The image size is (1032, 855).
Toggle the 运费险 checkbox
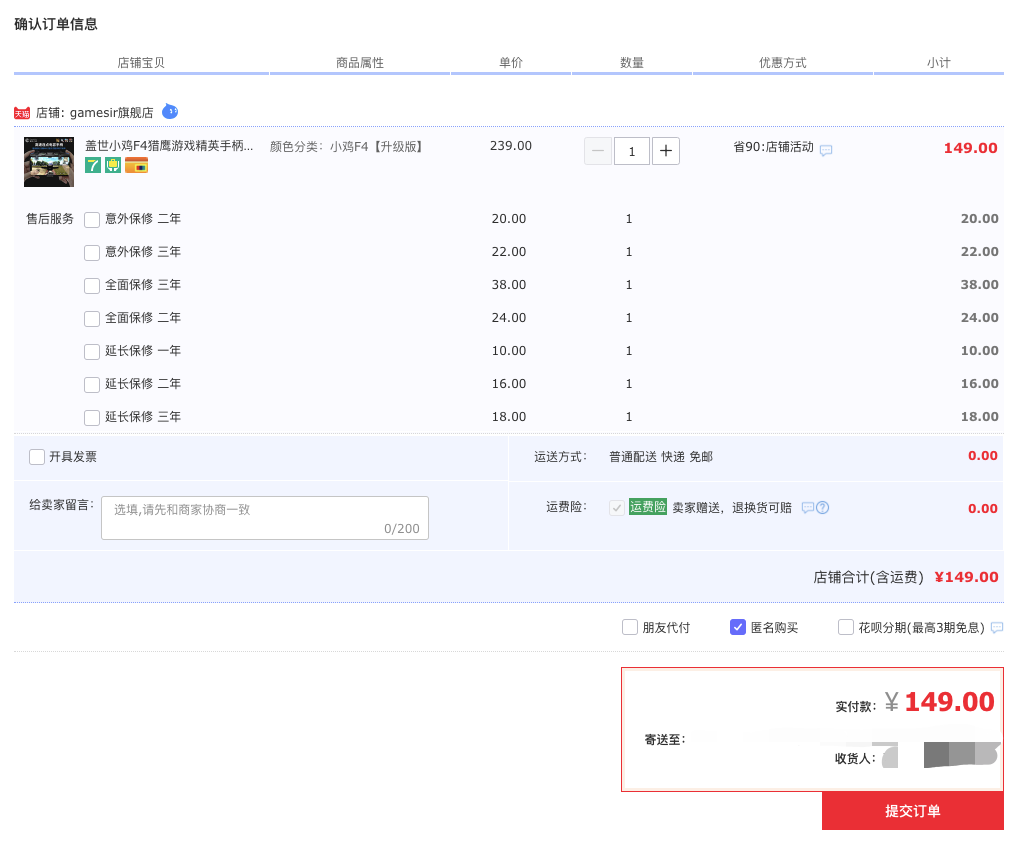(x=617, y=507)
